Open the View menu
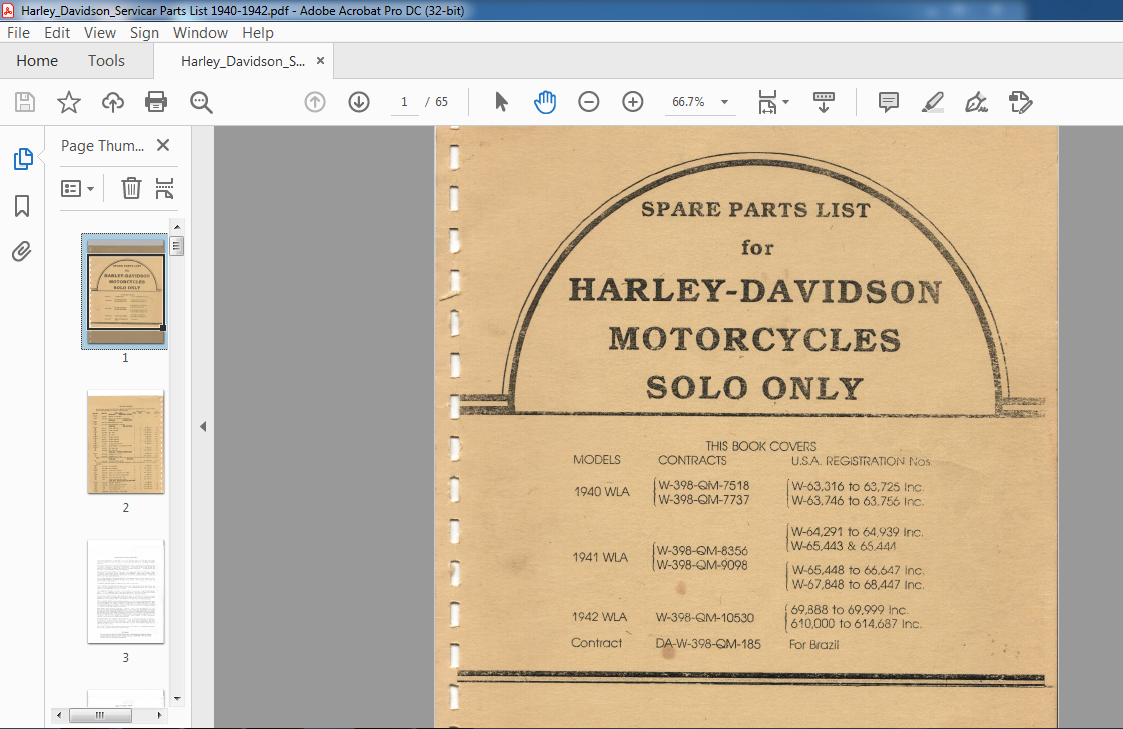Image resolution: width=1123 pixels, height=729 pixels. point(100,33)
